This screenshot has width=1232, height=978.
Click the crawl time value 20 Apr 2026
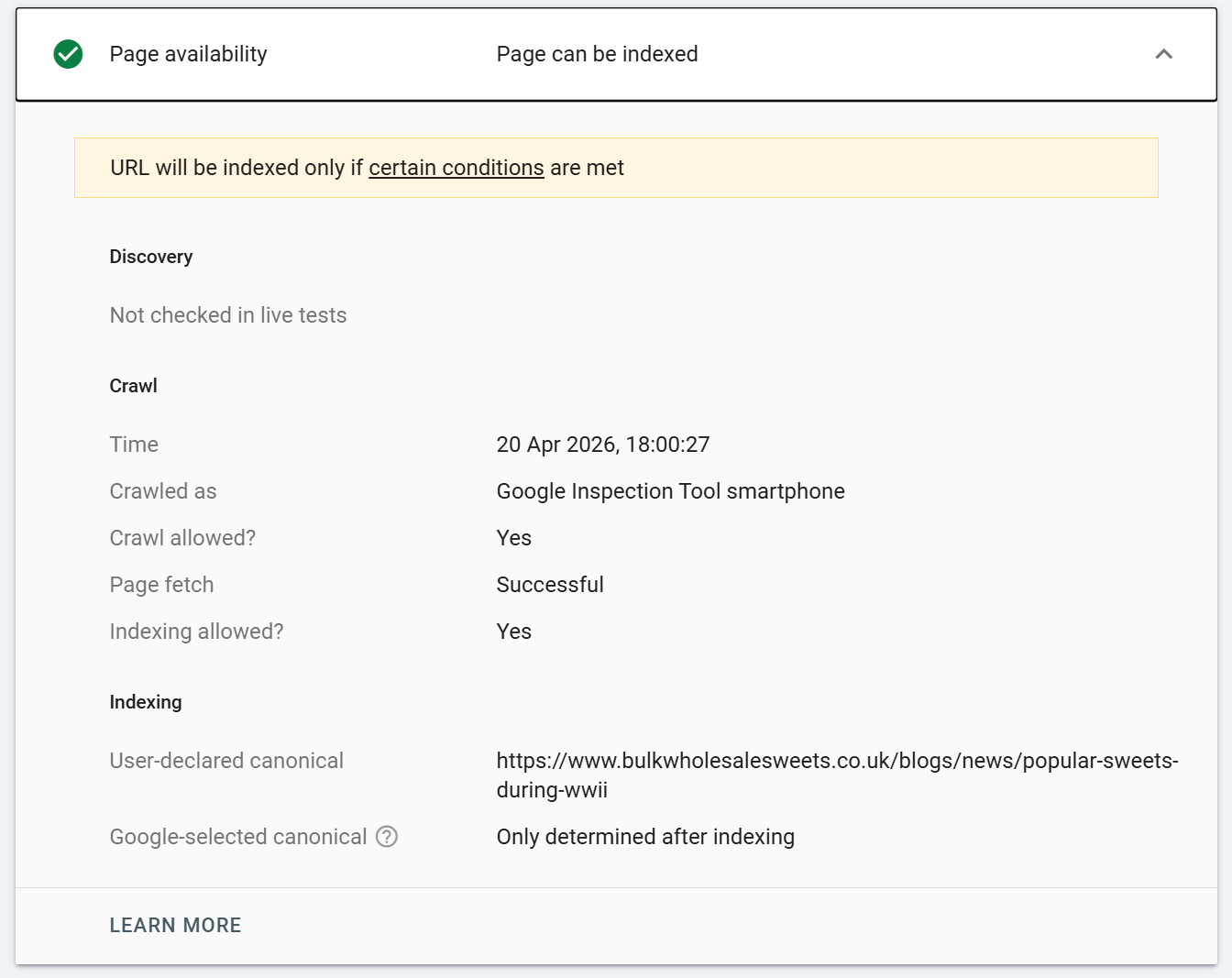pos(602,445)
